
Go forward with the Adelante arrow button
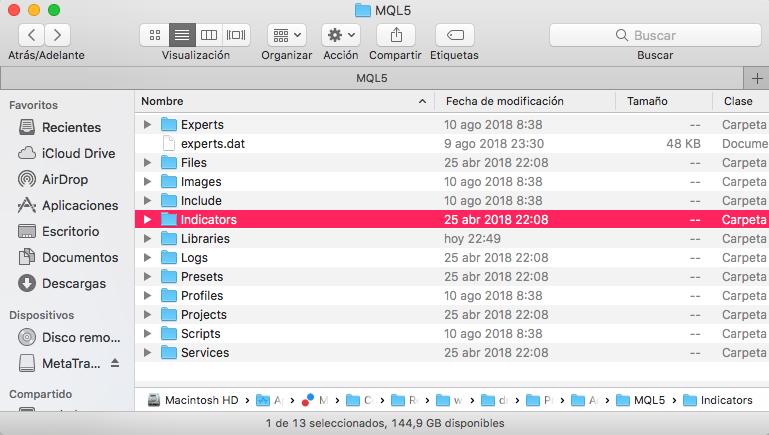click(x=57, y=35)
